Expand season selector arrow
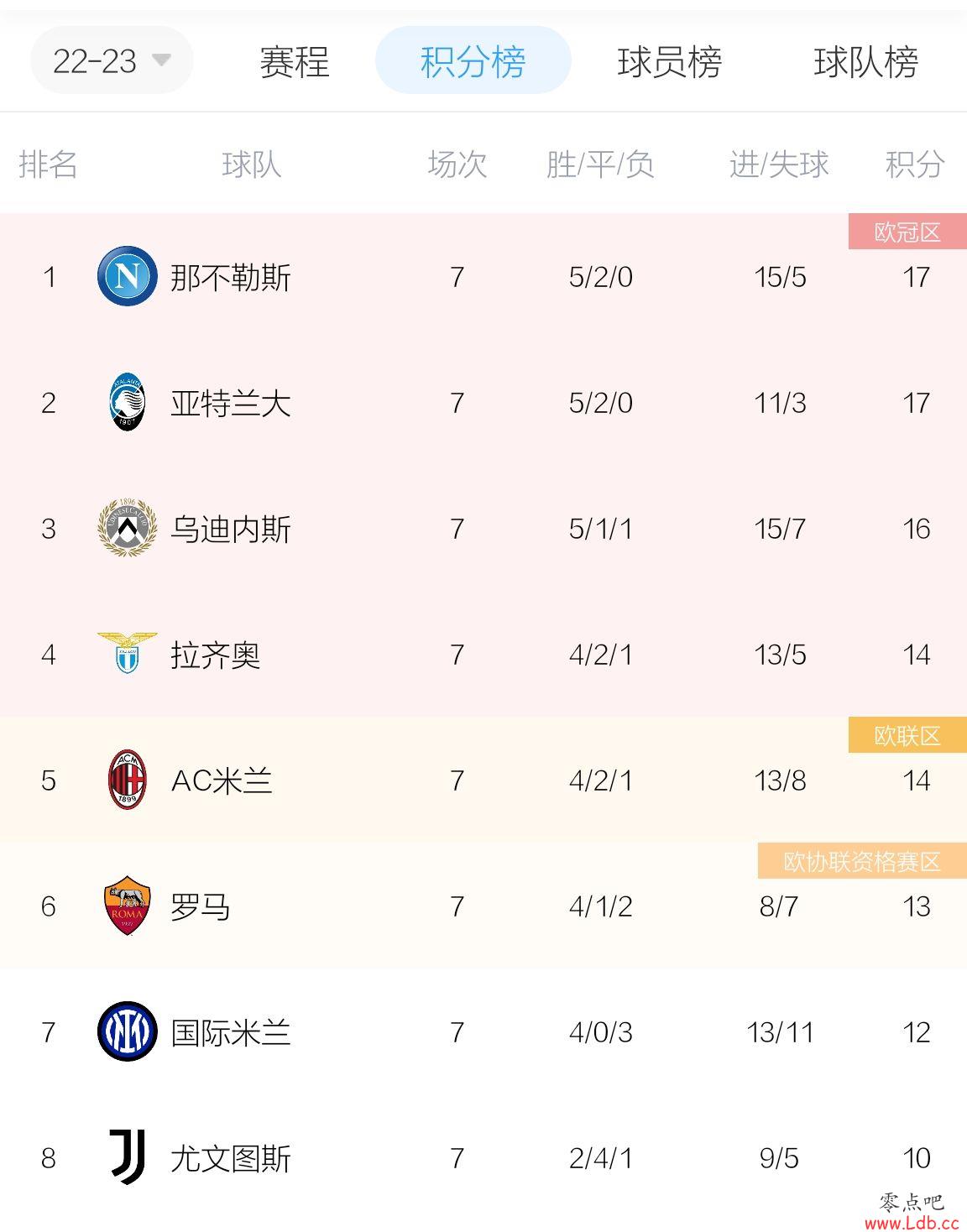 pyautogui.click(x=161, y=60)
